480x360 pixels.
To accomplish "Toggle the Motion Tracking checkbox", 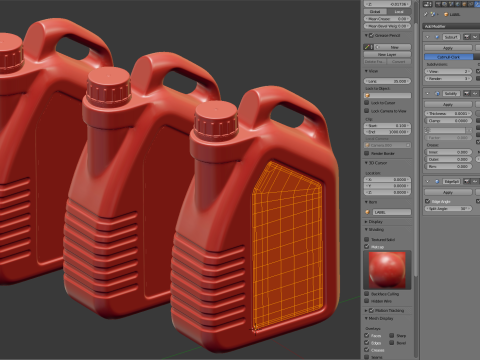I will pos(371,310).
